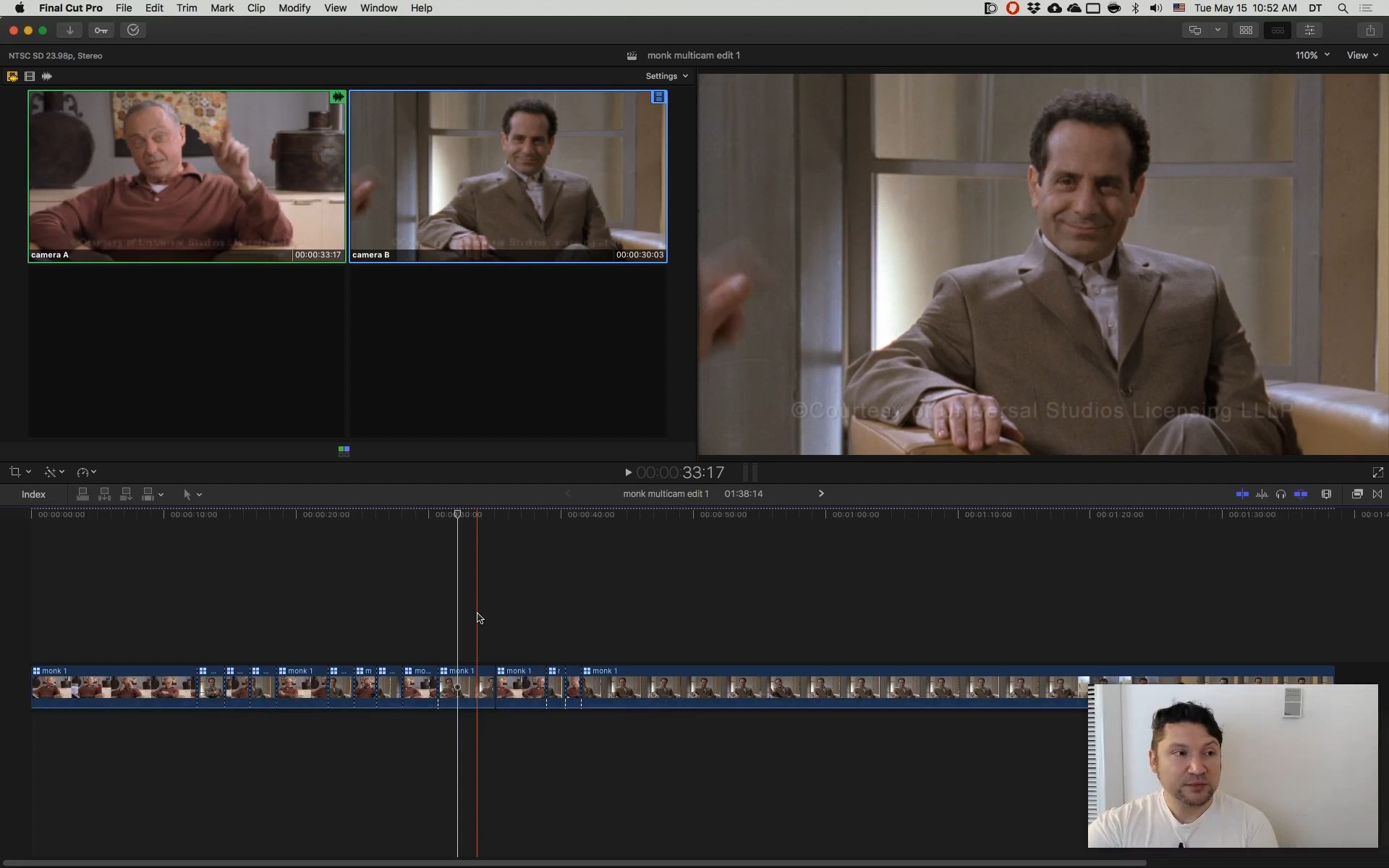Play the viewer with the play button
1389x868 pixels.
(628, 472)
